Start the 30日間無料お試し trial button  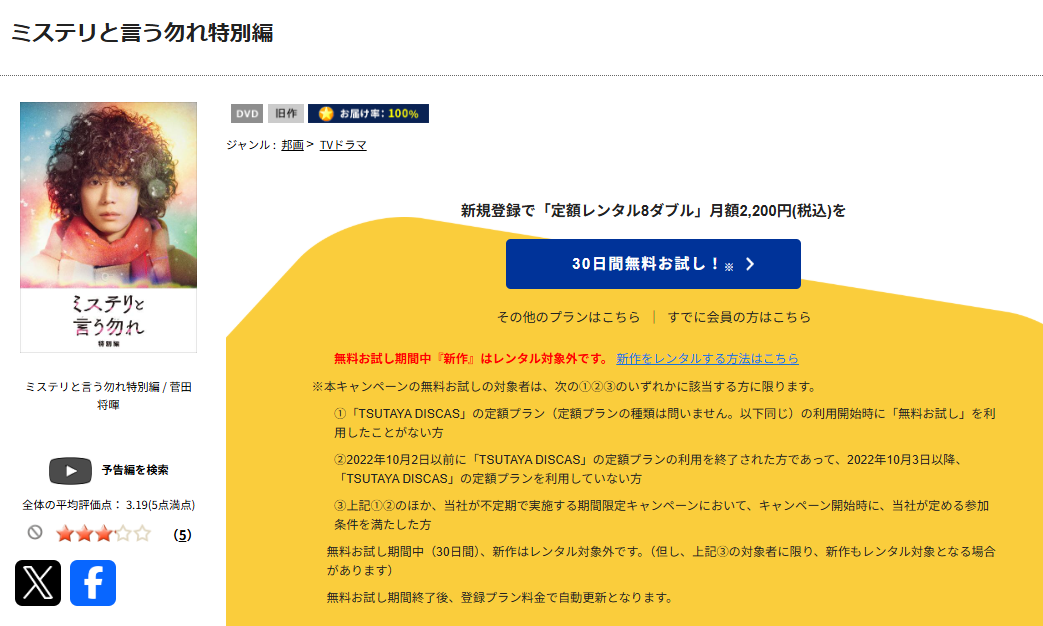(653, 264)
